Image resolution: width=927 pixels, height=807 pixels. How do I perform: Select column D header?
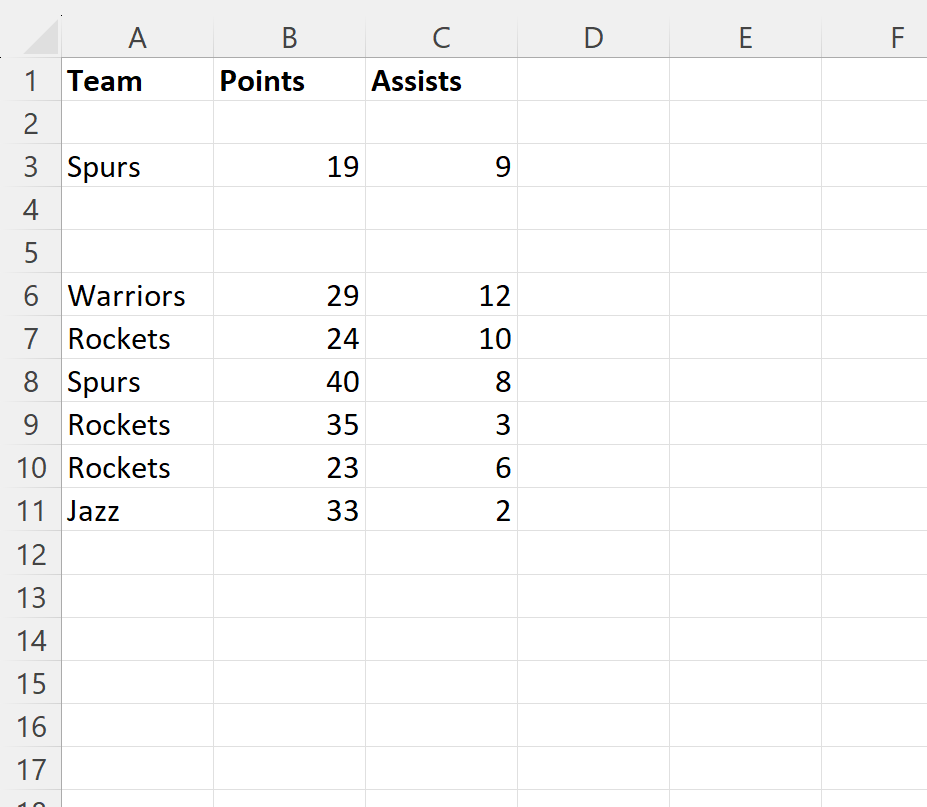(x=593, y=38)
